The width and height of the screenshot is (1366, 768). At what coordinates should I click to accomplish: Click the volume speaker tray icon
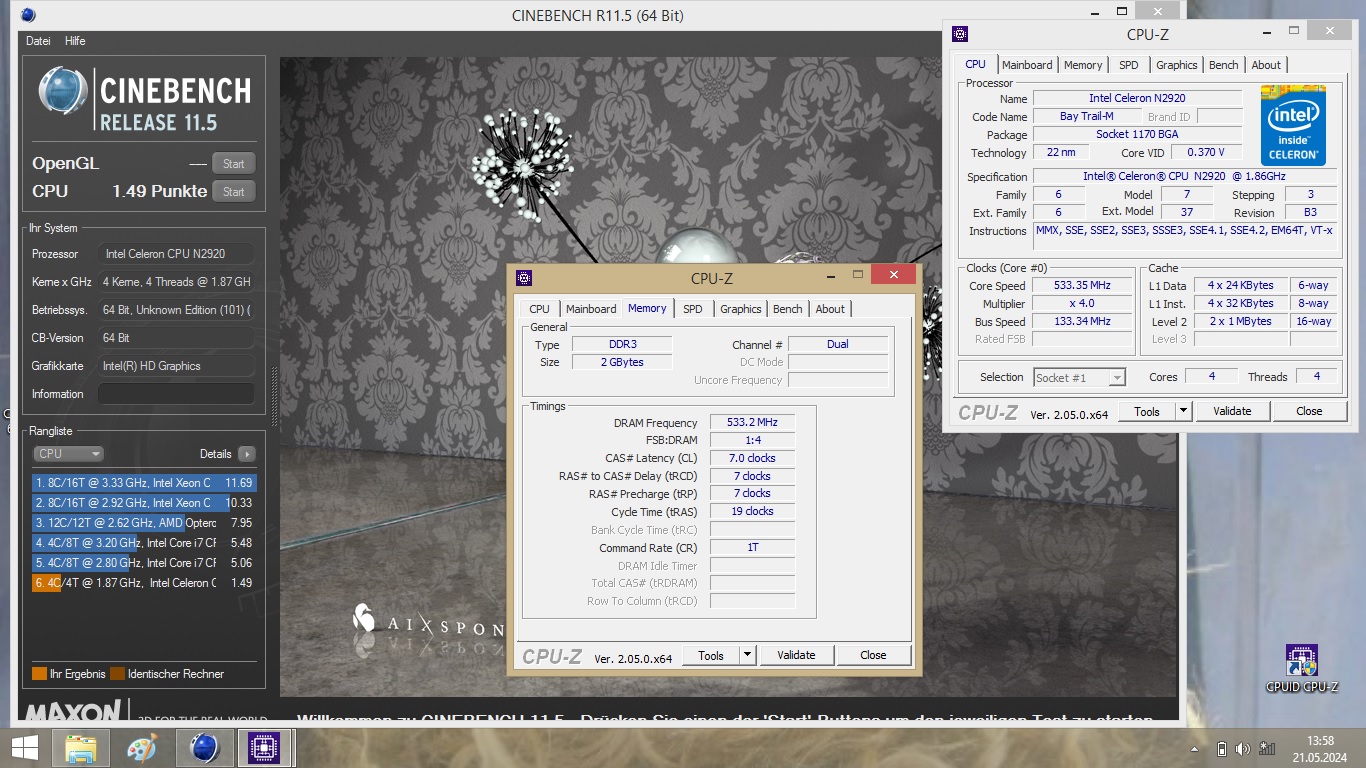pyautogui.click(x=1243, y=749)
